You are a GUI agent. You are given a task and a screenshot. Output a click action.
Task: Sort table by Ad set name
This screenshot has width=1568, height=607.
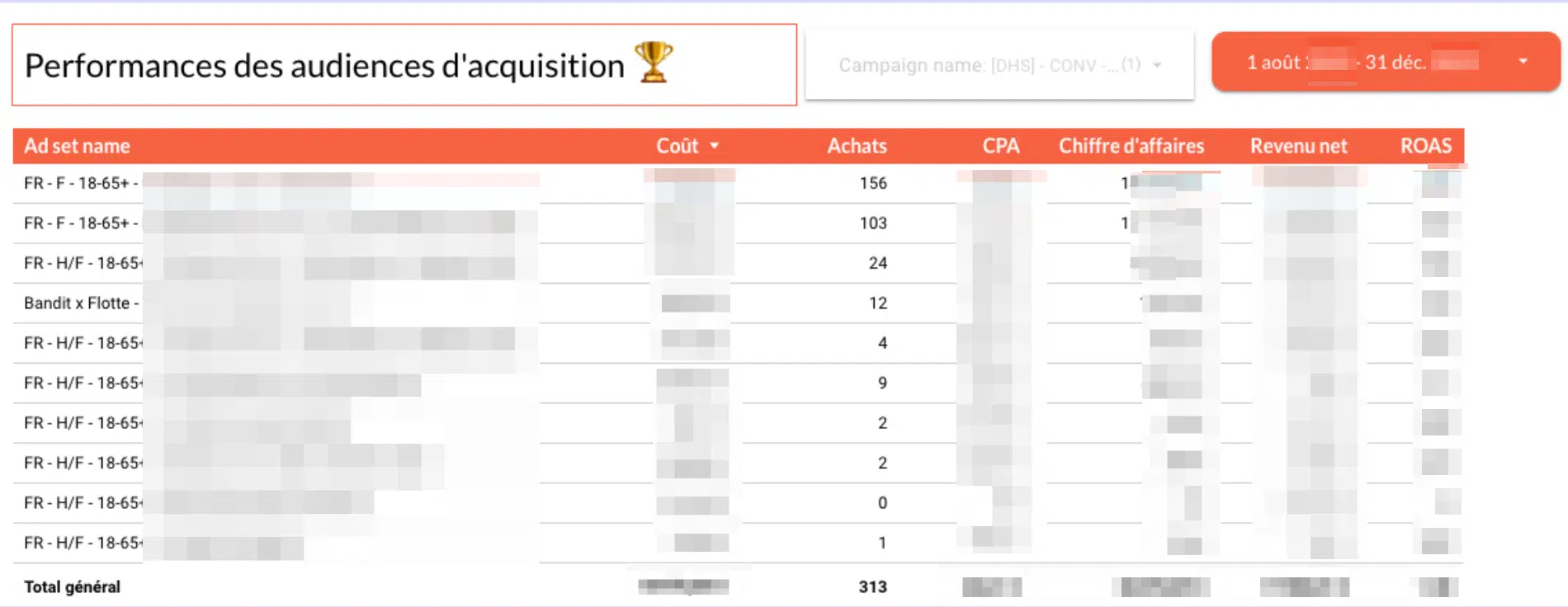pos(77,146)
